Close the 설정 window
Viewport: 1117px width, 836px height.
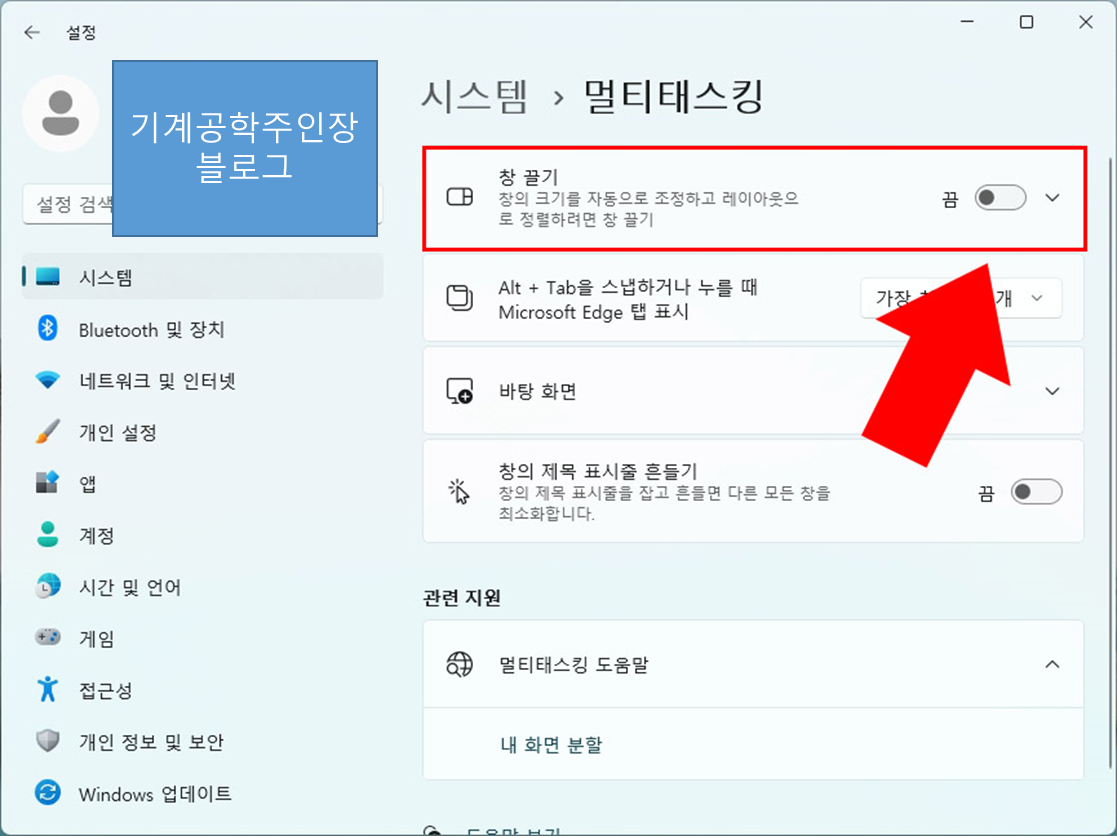(x=1086, y=22)
